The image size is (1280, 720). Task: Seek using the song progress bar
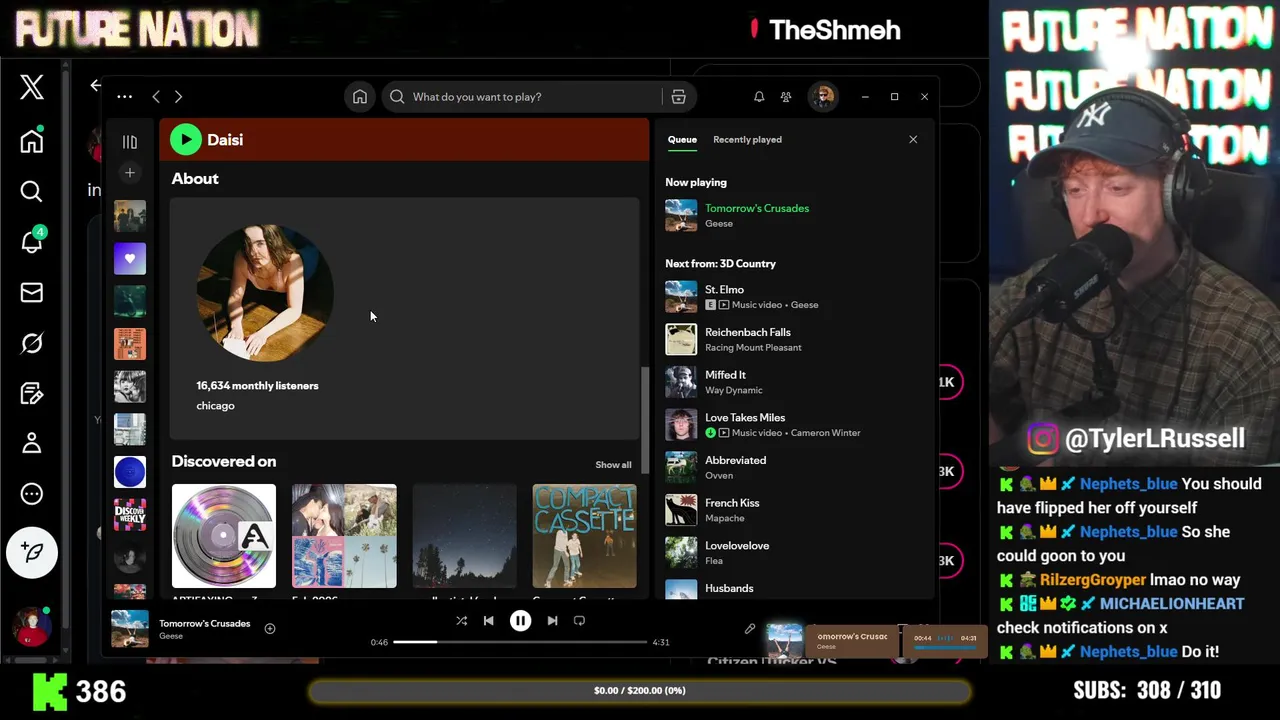(x=520, y=642)
